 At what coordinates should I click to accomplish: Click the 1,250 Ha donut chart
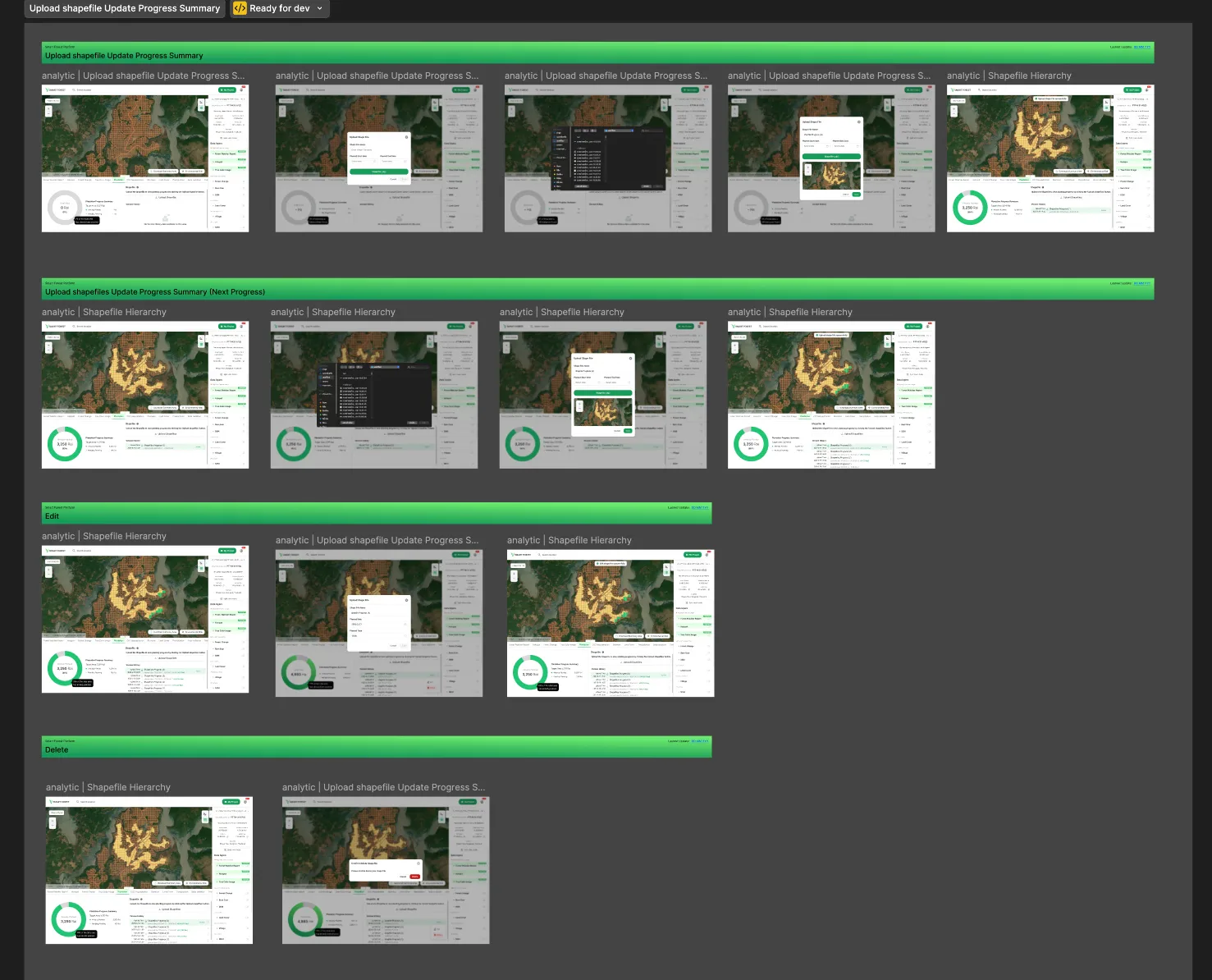tap(970, 208)
